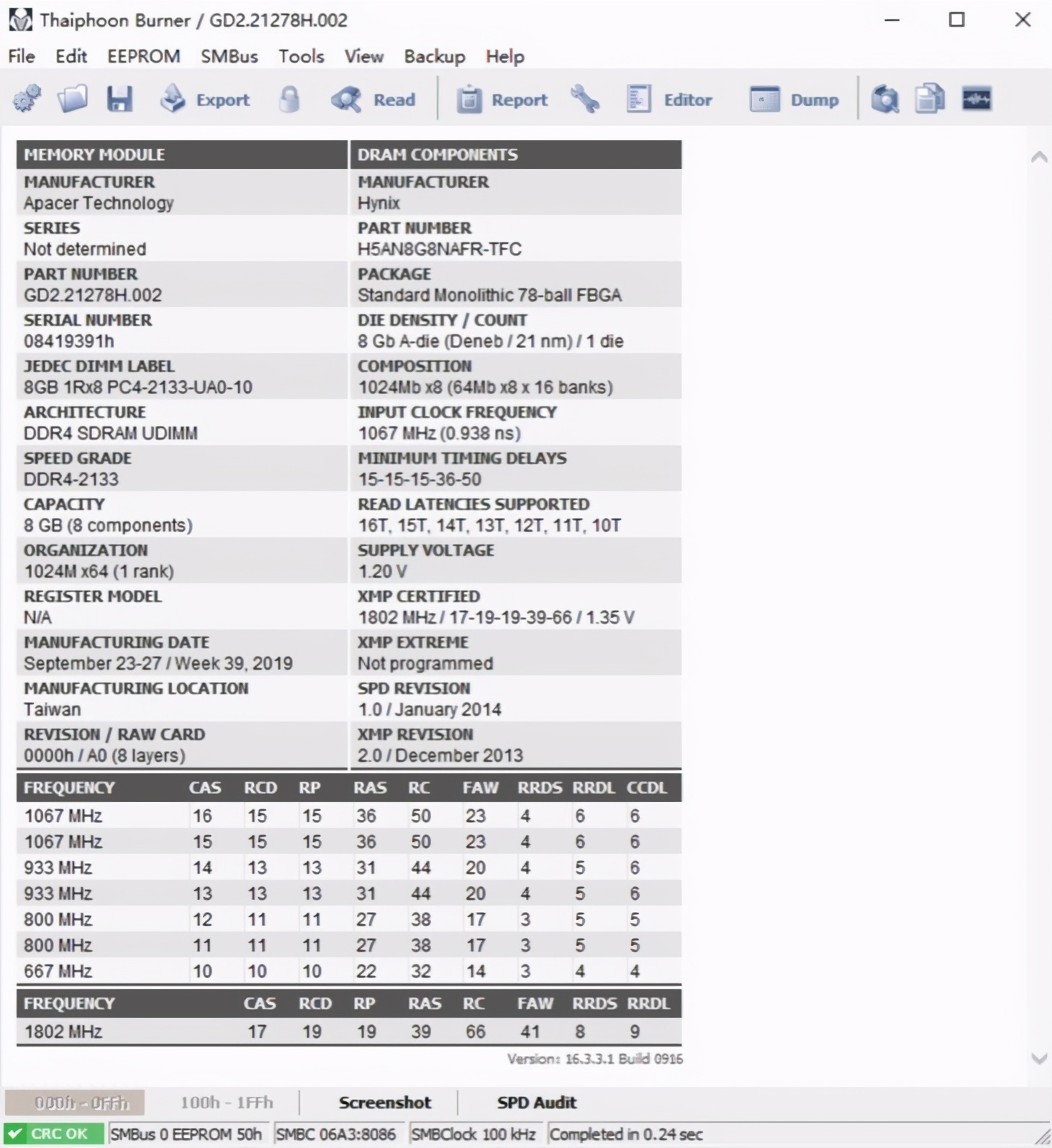
Task: Click the XMP Certified 1802 MHz profile value
Action: tap(496, 617)
